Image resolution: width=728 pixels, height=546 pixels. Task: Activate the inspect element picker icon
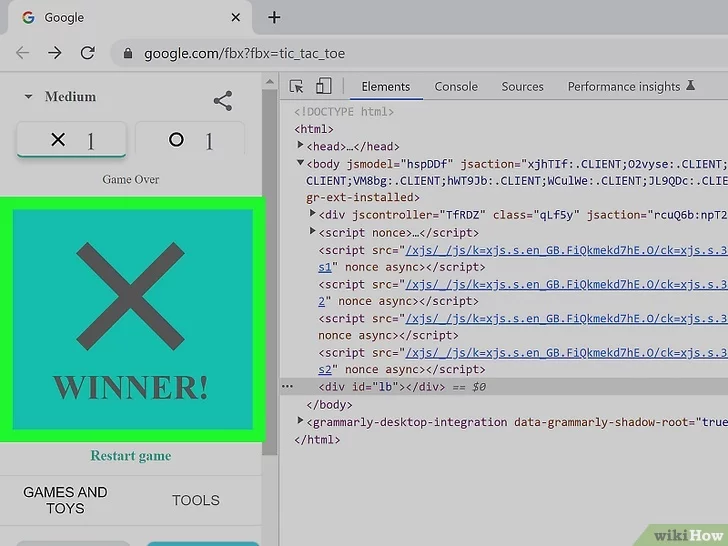click(x=296, y=86)
